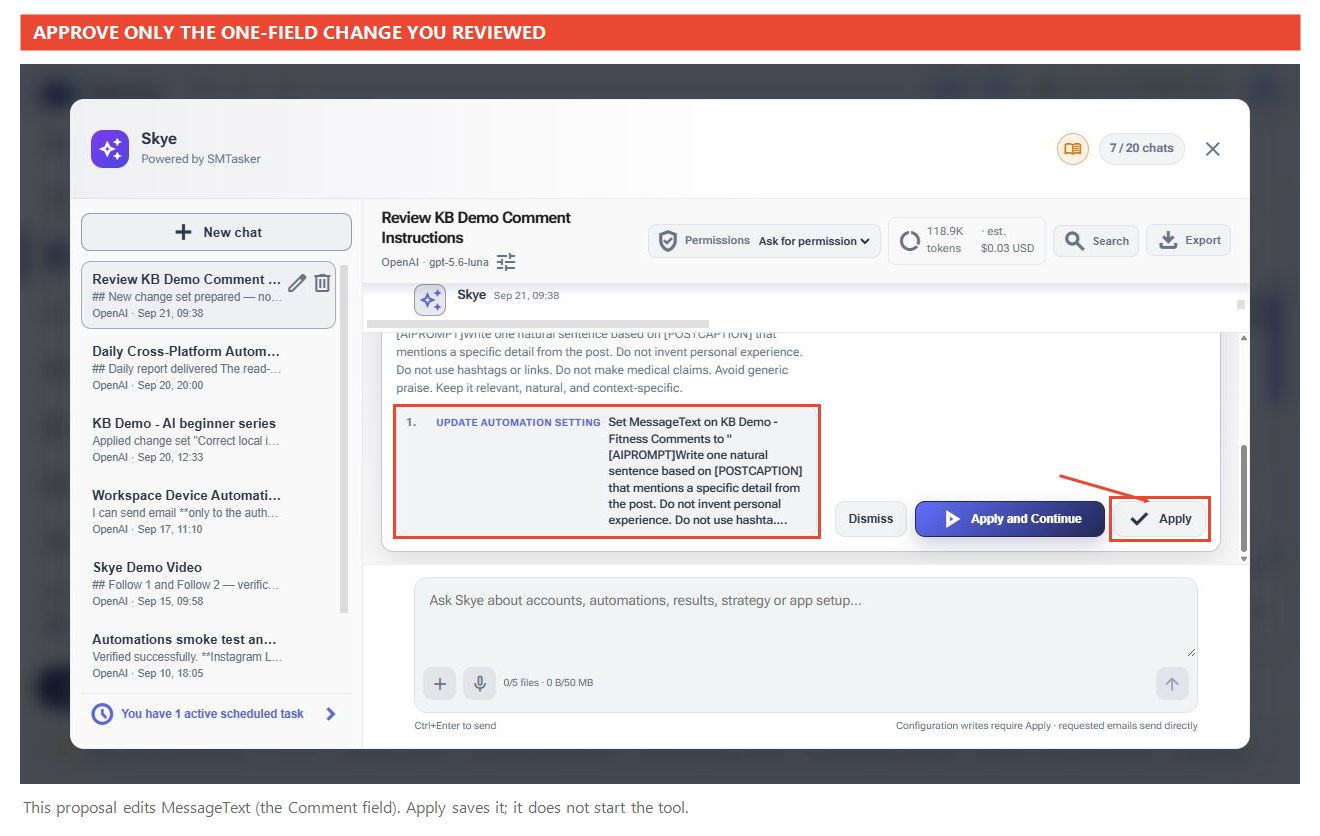Screen dimensions: 1320x836
Task: Click the 7 / 20 chats badge
Action: point(1142,148)
